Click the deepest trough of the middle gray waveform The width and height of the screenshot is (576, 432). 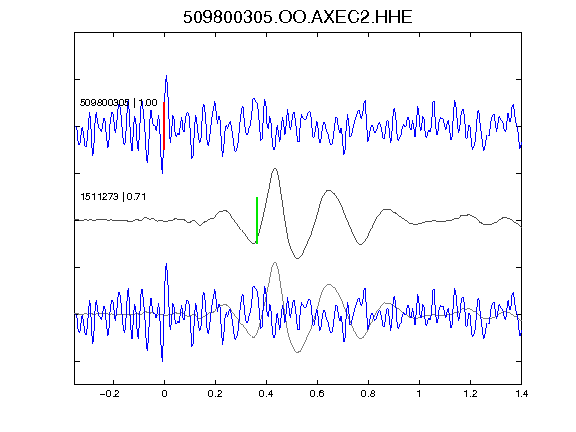coord(297,258)
